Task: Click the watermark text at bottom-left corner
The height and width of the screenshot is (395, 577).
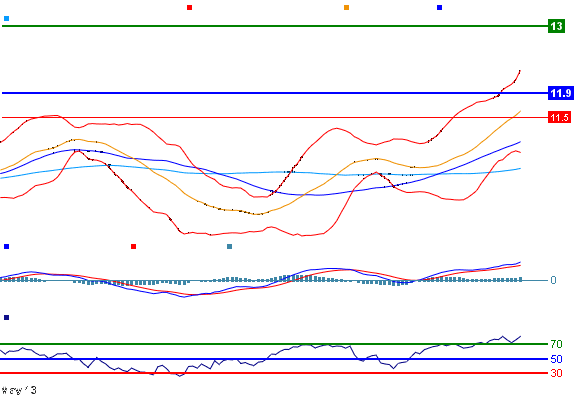Action: (x=19, y=390)
